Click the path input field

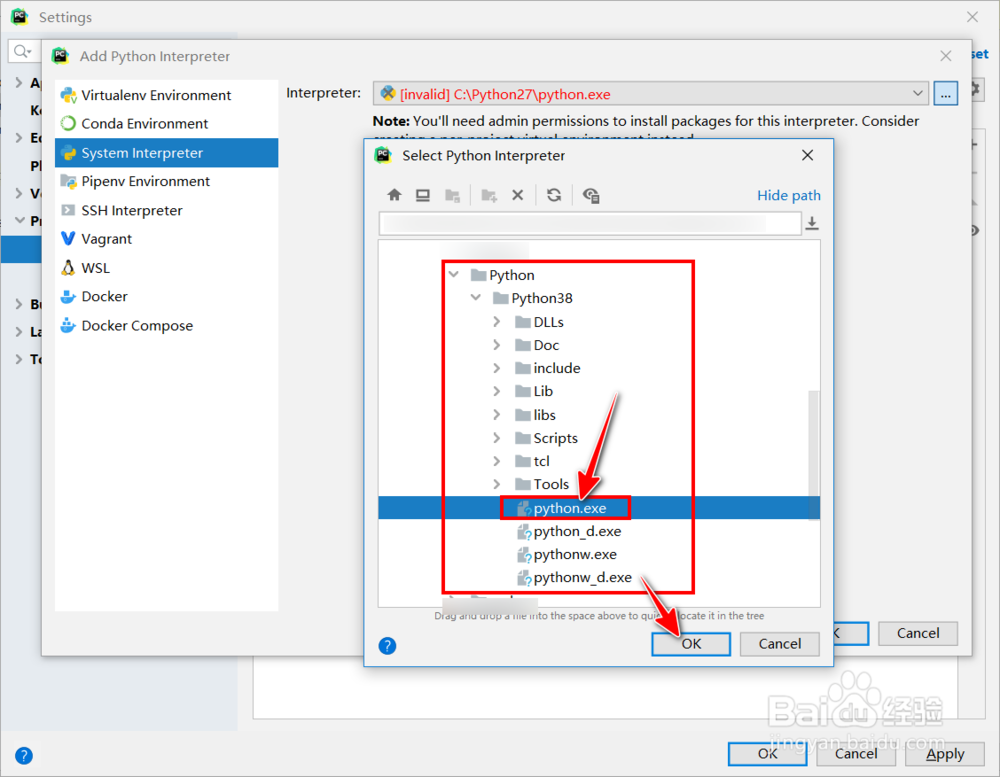point(590,223)
